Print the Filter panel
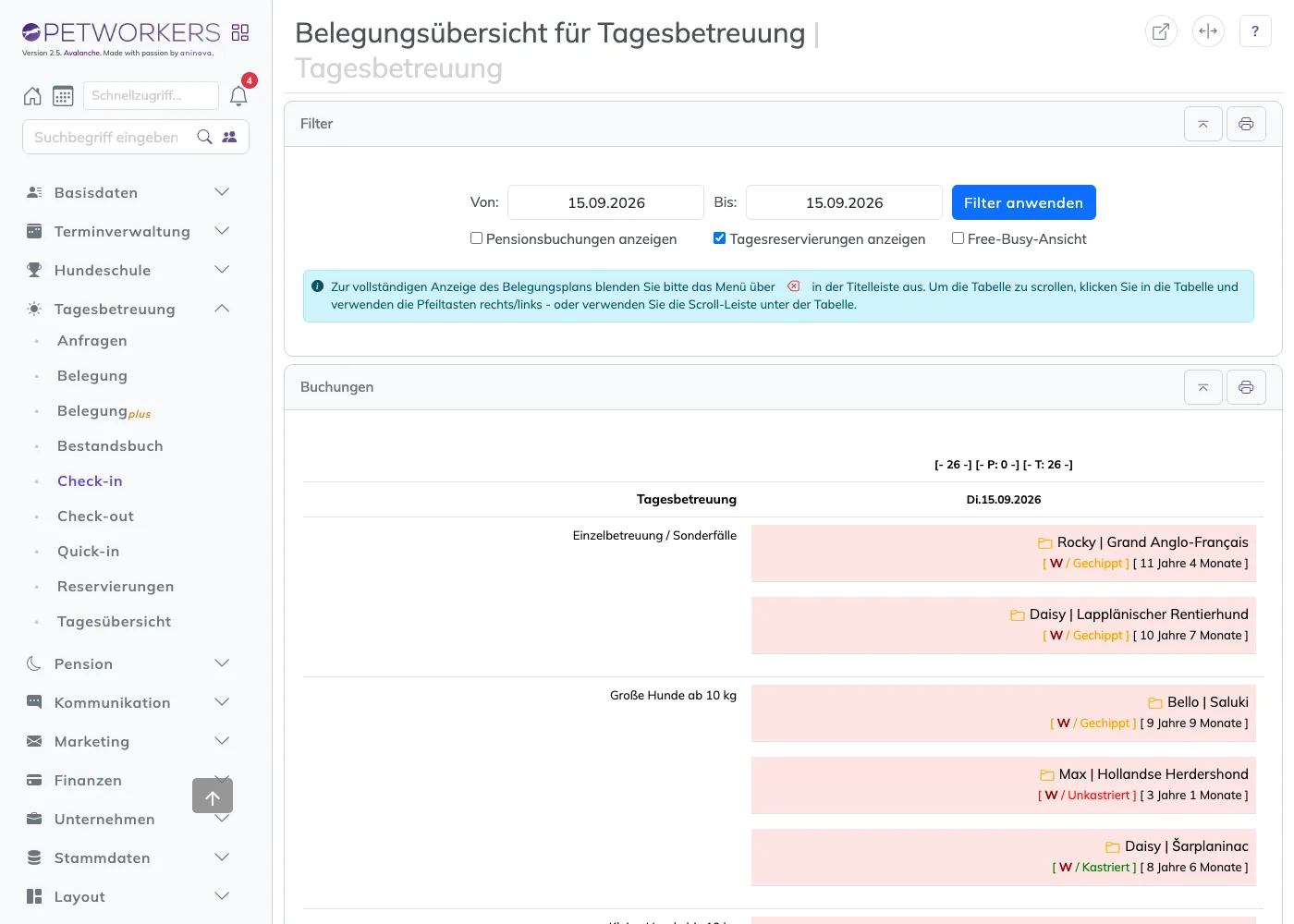 [x=1246, y=124]
